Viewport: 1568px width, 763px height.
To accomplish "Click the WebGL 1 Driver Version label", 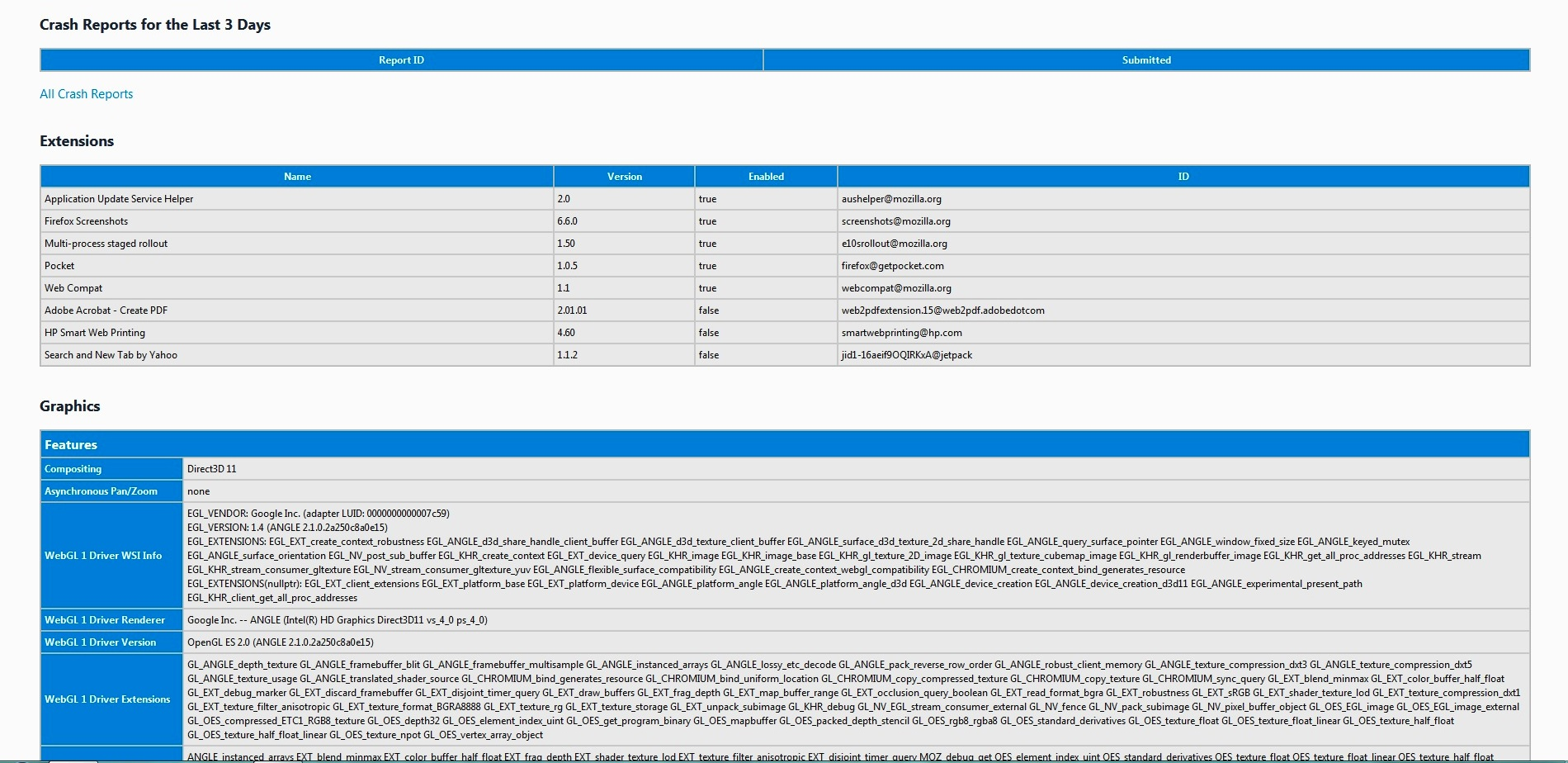I will [101, 642].
